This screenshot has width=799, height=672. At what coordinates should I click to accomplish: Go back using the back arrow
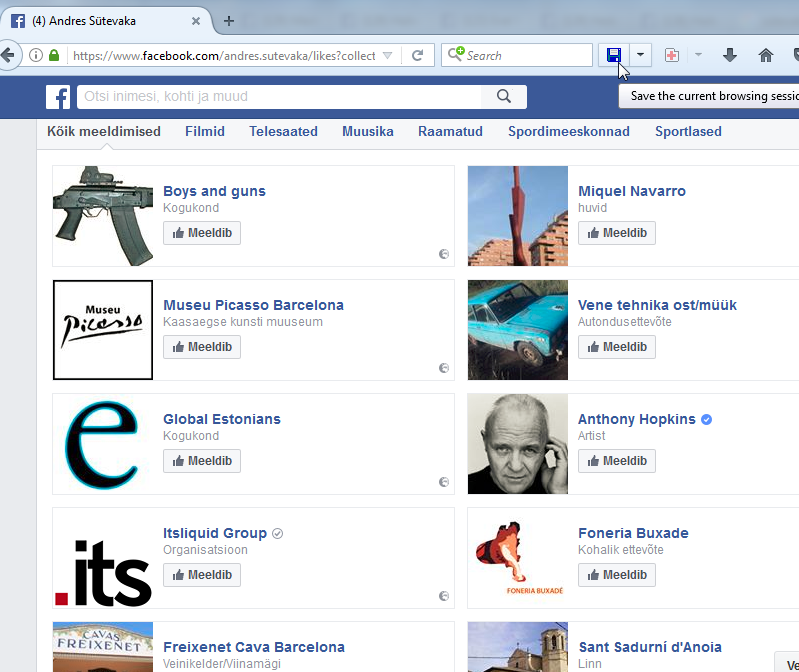click(8, 55)
